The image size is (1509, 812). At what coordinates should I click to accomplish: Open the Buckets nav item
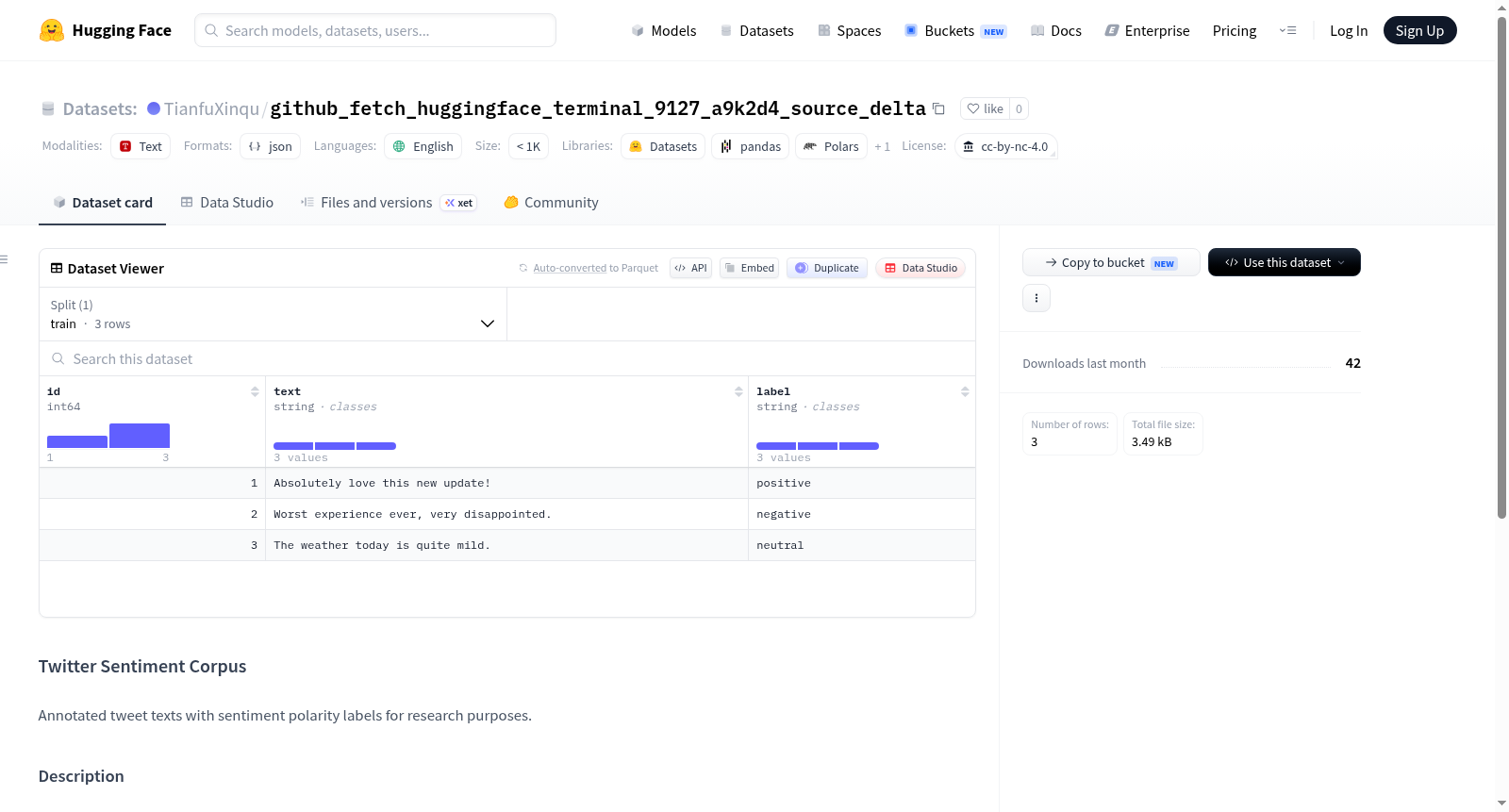click(x=954, y=30)
